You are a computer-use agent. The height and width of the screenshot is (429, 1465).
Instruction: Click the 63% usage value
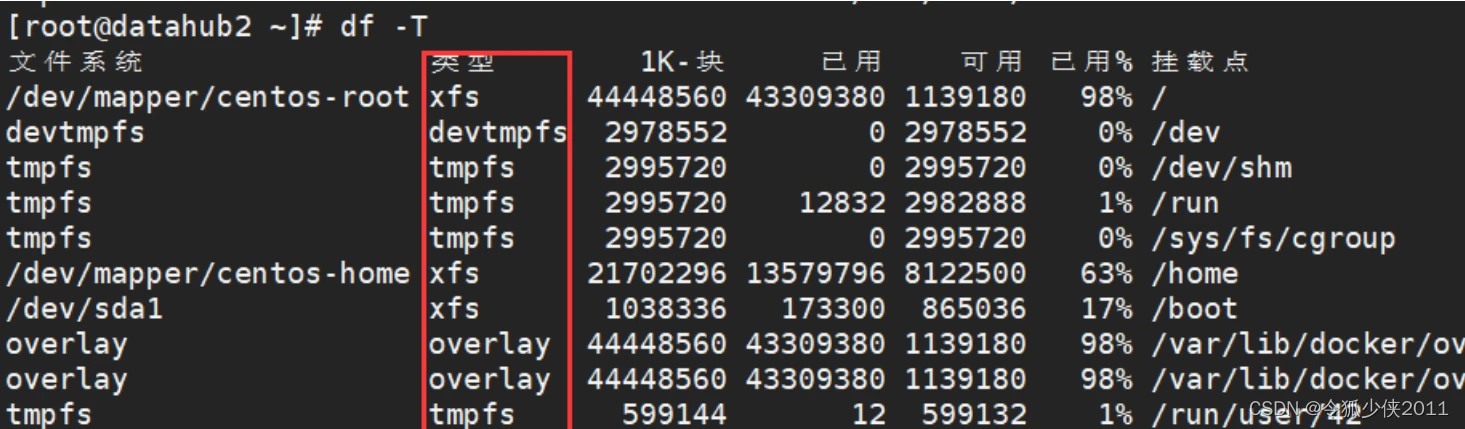1106,273
